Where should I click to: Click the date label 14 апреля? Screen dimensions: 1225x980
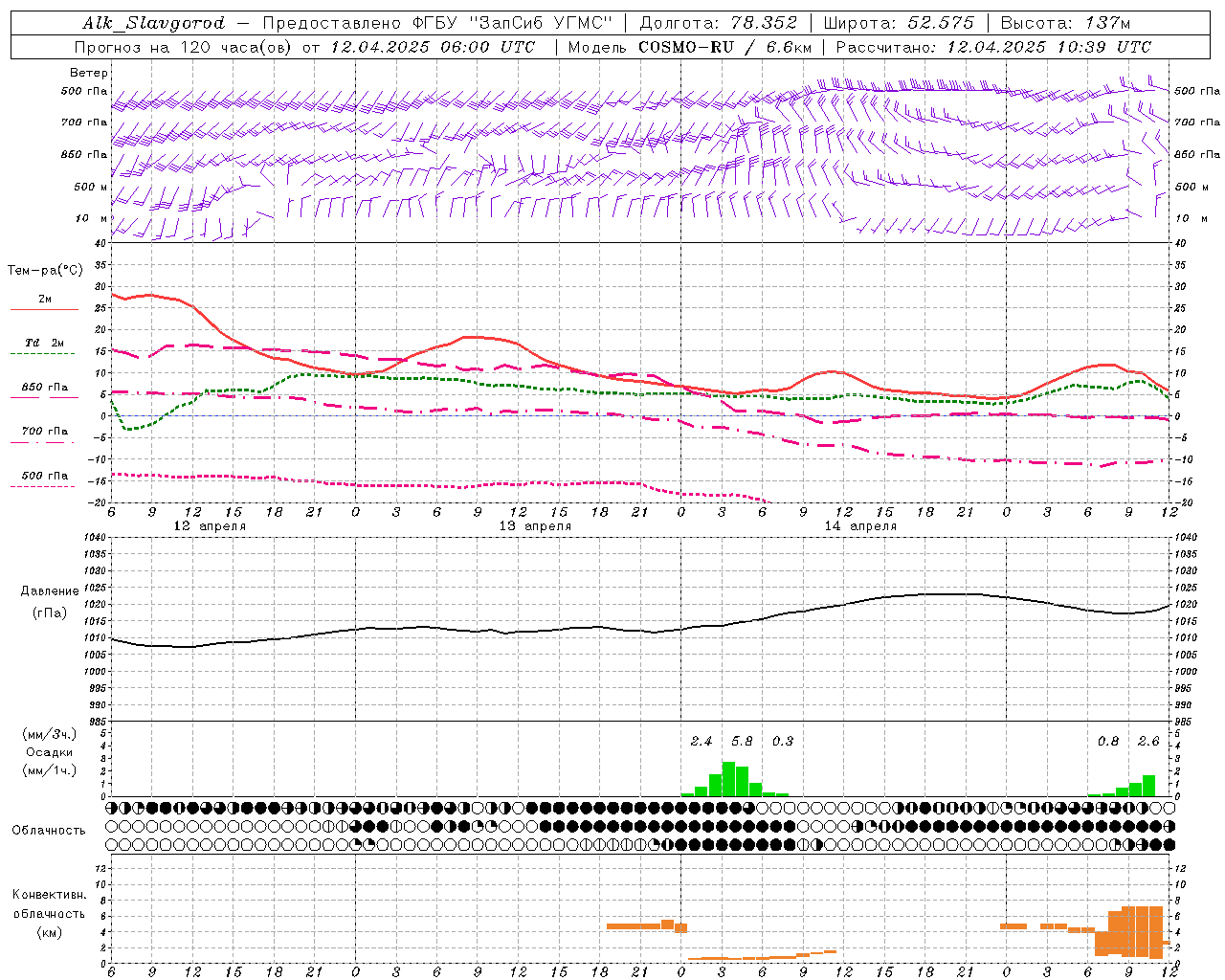[x=859, y=526]
